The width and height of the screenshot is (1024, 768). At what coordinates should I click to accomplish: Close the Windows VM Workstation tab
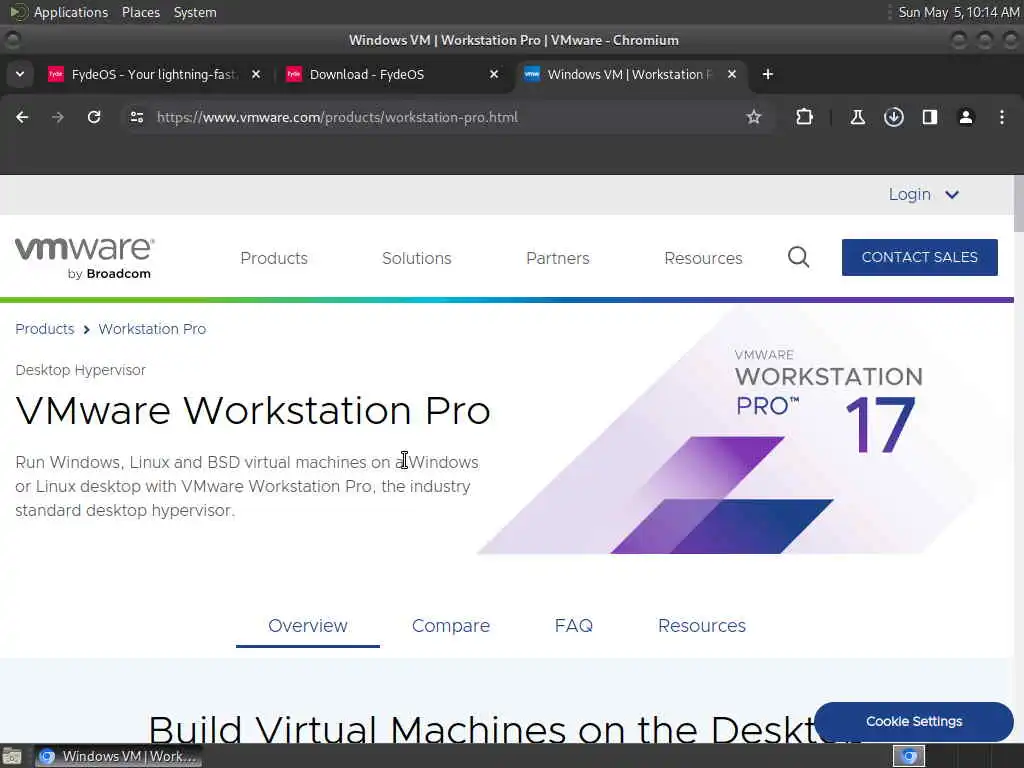click(732, 74)
